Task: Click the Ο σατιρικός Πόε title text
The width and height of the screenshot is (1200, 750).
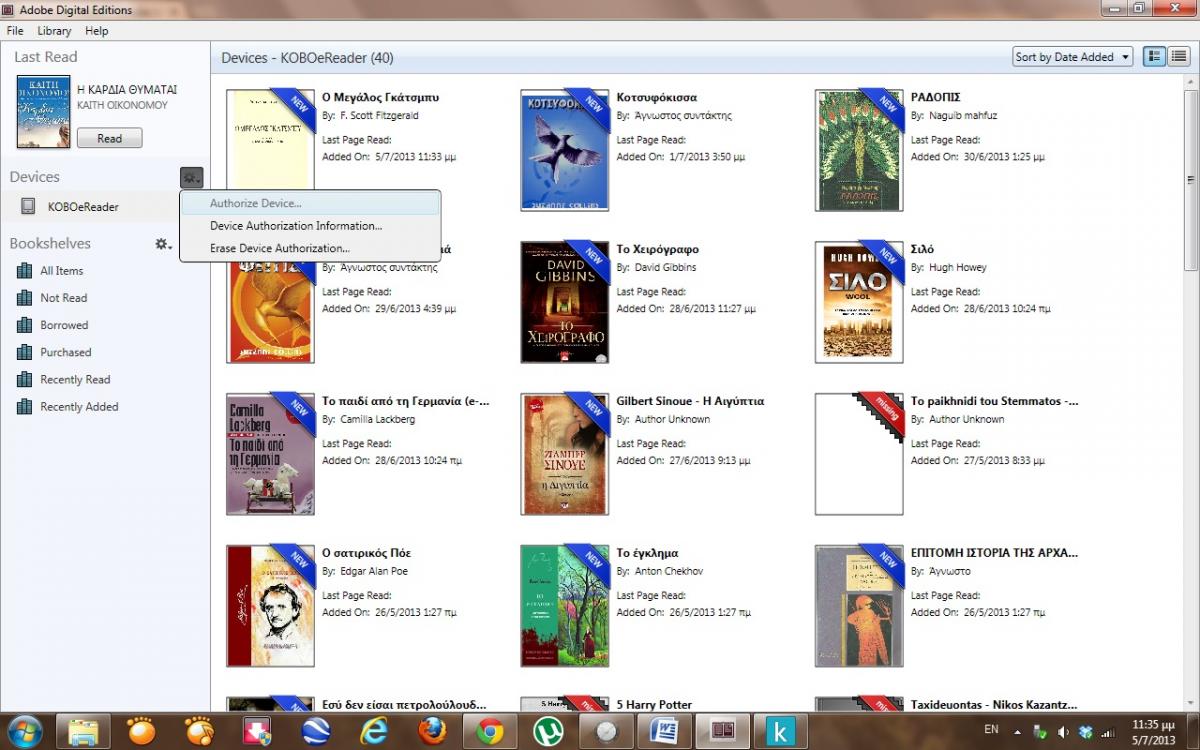Action: click(x=366, y=553)
